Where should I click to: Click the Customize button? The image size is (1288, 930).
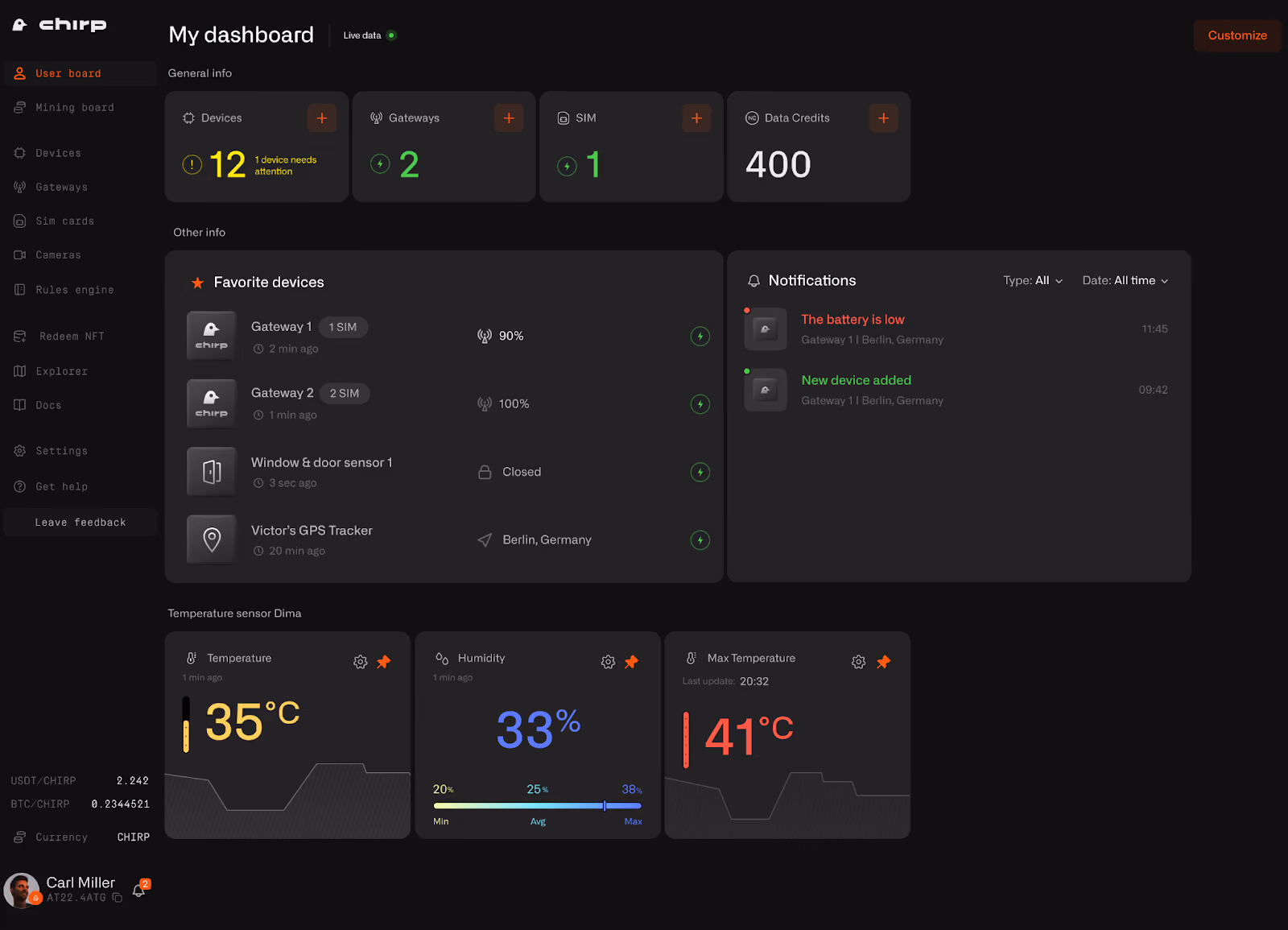[1237, 35]
